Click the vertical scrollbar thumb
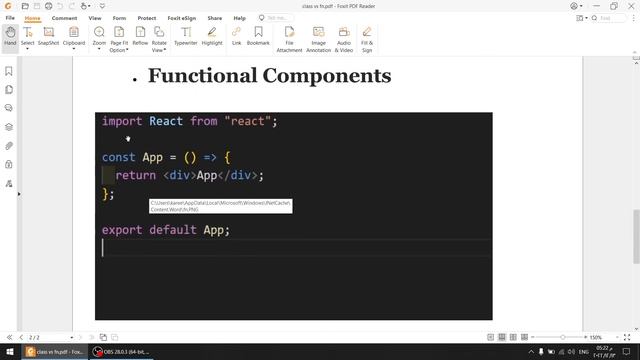This screenshot has height=360, width=640. click(x=636, y=237)
